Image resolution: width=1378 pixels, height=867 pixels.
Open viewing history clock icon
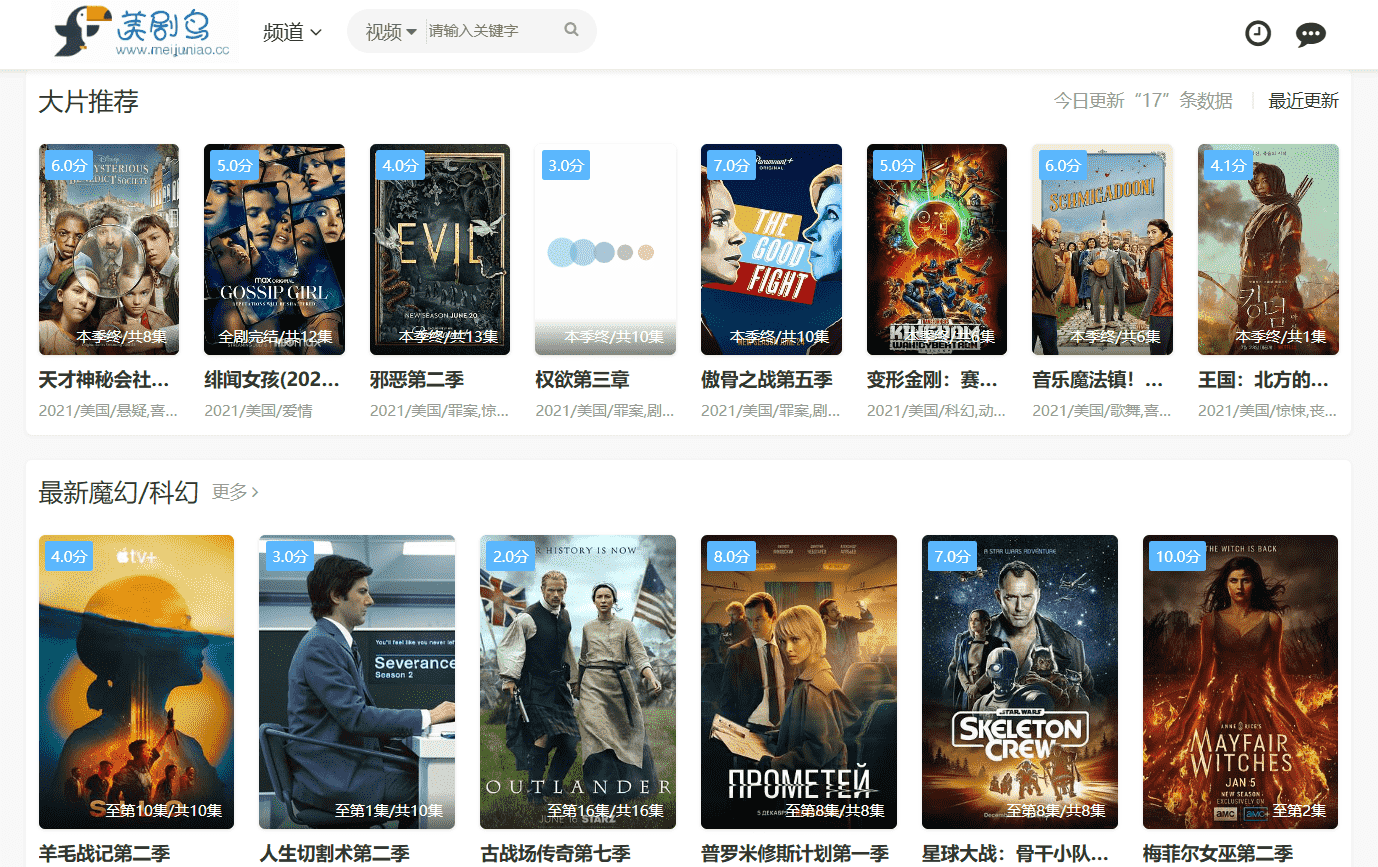click(1258, 34)
